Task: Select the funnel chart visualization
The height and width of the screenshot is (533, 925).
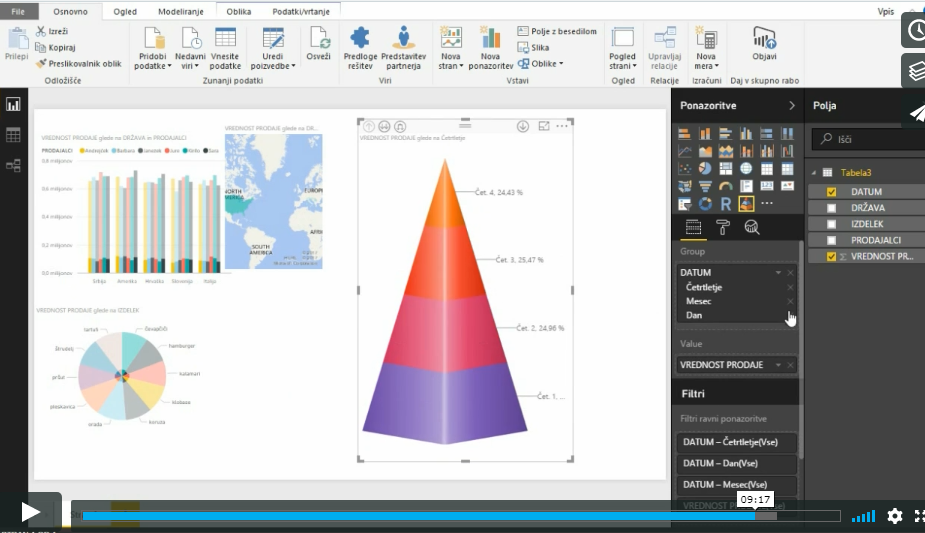Action: [705, 186]
